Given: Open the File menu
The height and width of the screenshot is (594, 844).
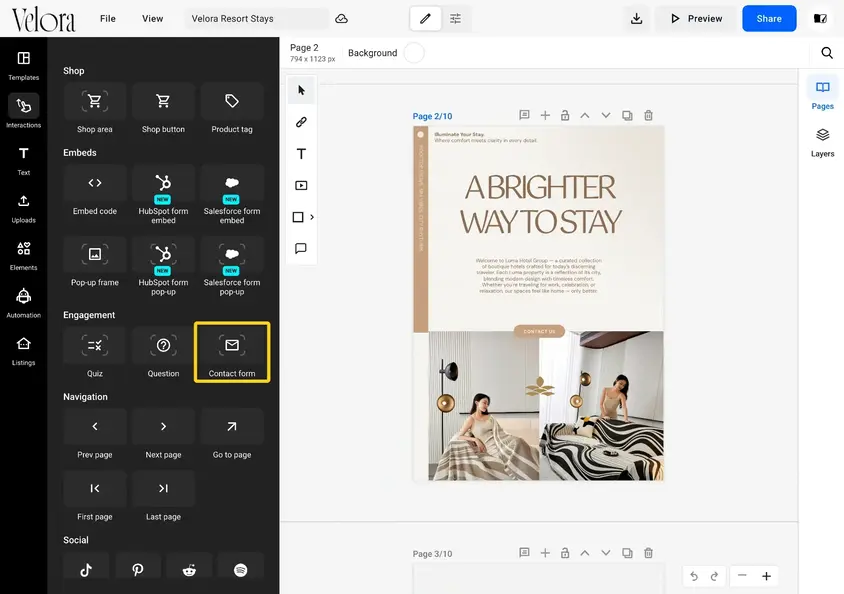Looking at the screenshot, I should [x=108, y=19].
